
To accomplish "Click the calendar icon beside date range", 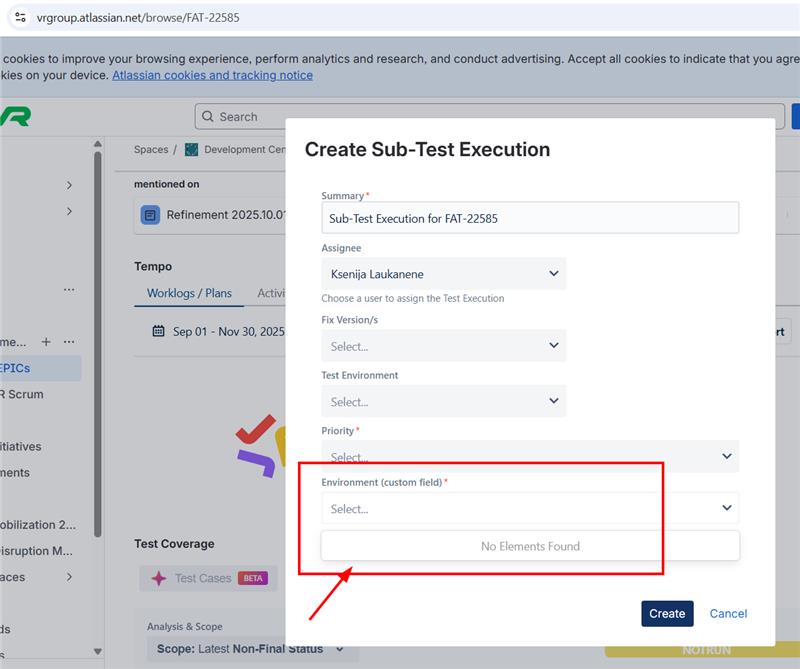I will [x=158, y=331].
